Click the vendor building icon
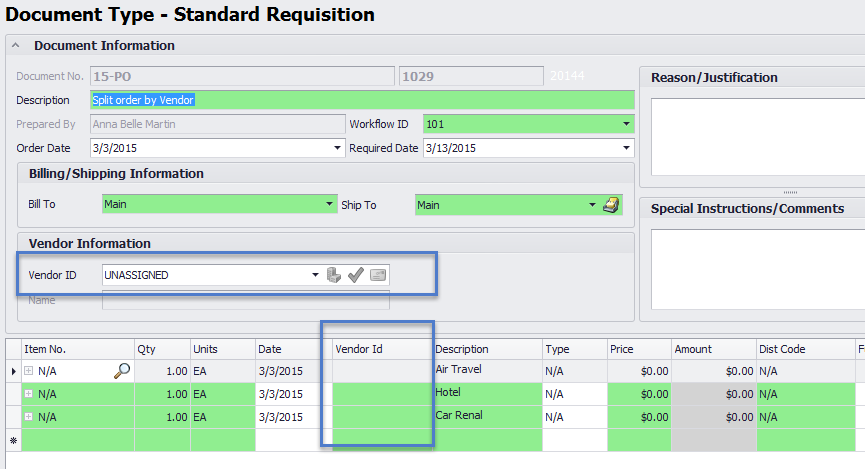 (x=335, y=275)
